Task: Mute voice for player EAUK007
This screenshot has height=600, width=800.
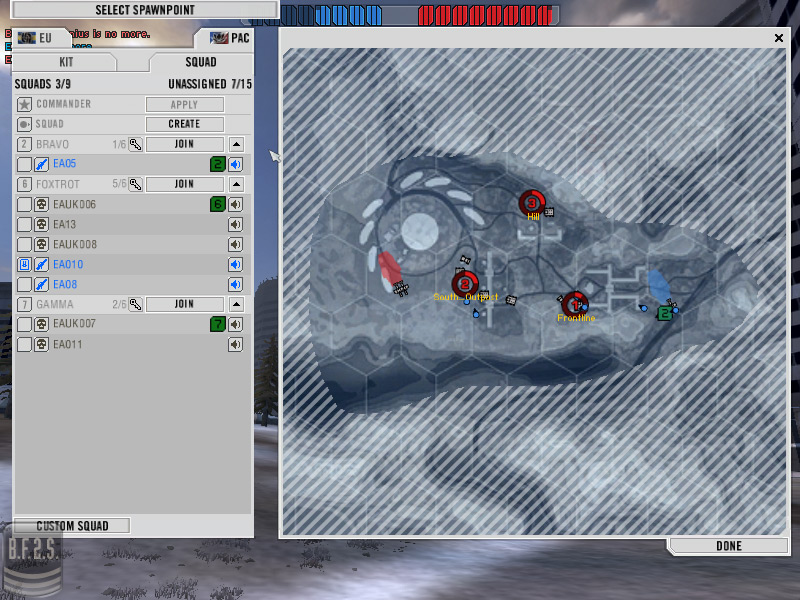Action: click(x=235, y=324)
